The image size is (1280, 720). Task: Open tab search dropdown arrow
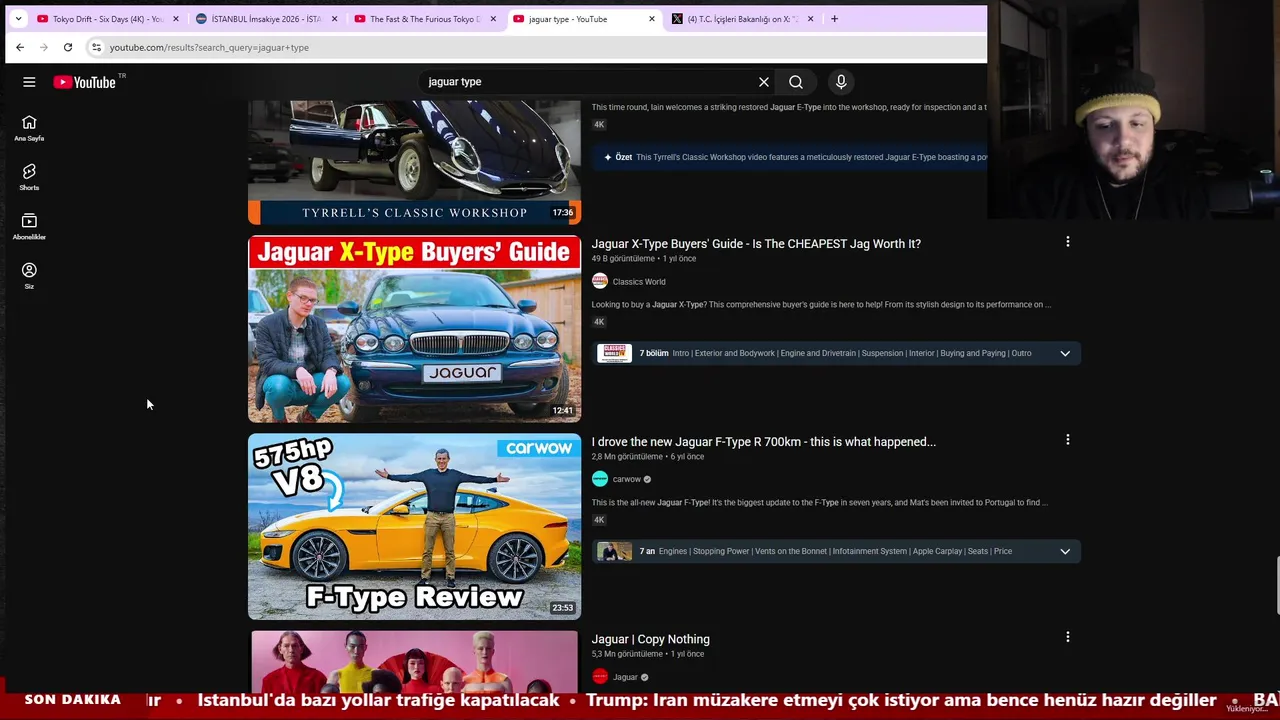click(18, 19)
